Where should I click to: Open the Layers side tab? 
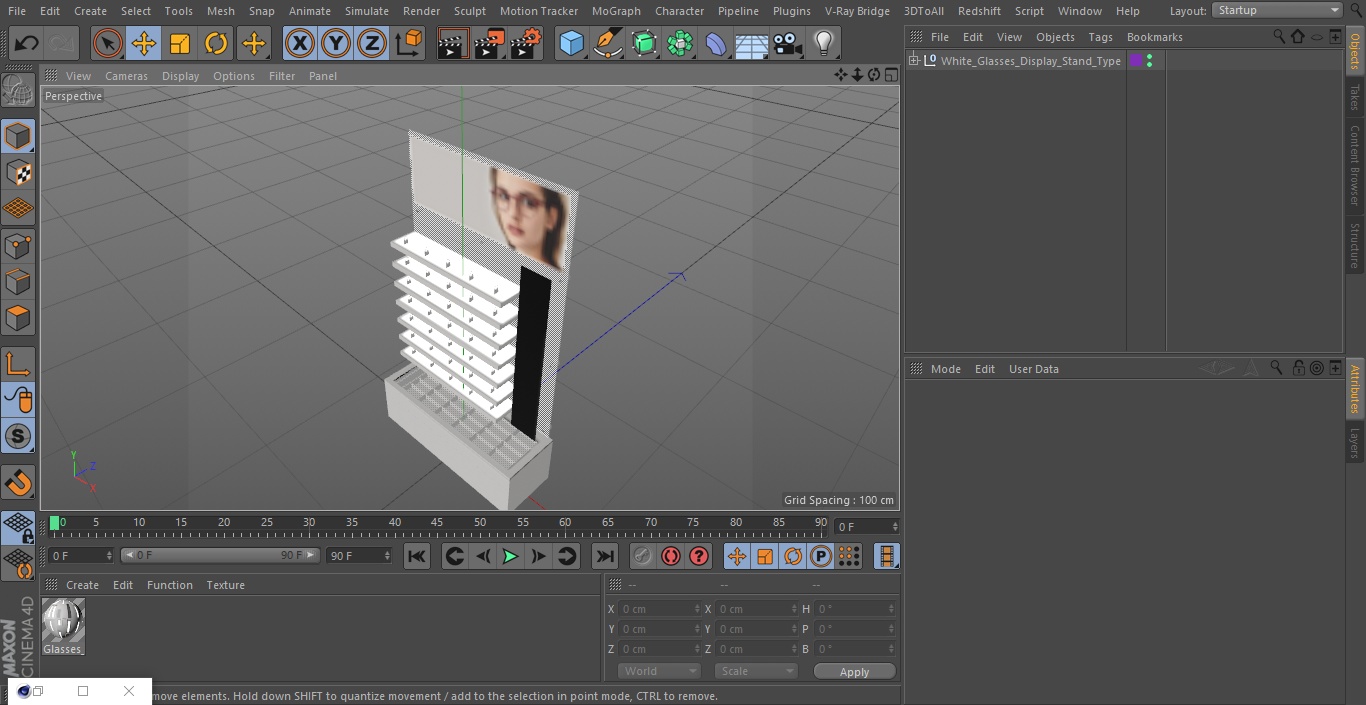(1355, 443)
